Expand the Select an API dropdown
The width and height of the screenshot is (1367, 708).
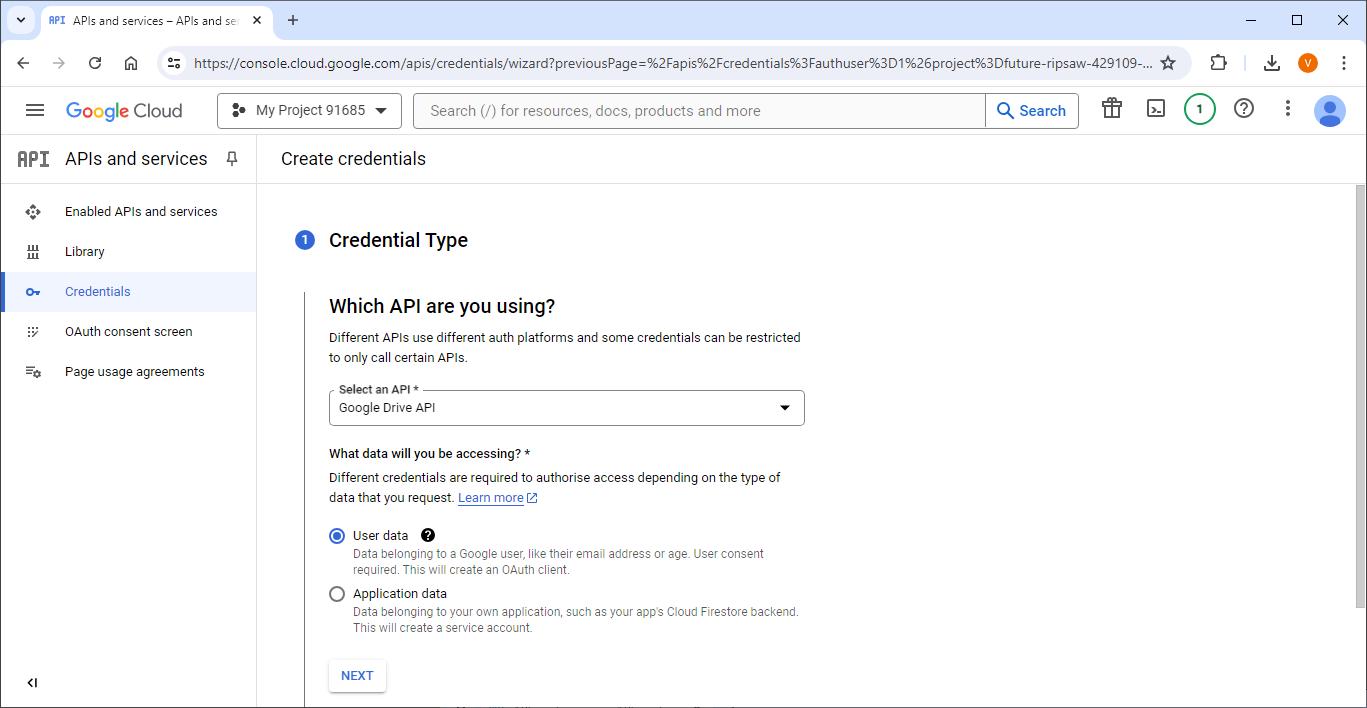coord(566,408)
